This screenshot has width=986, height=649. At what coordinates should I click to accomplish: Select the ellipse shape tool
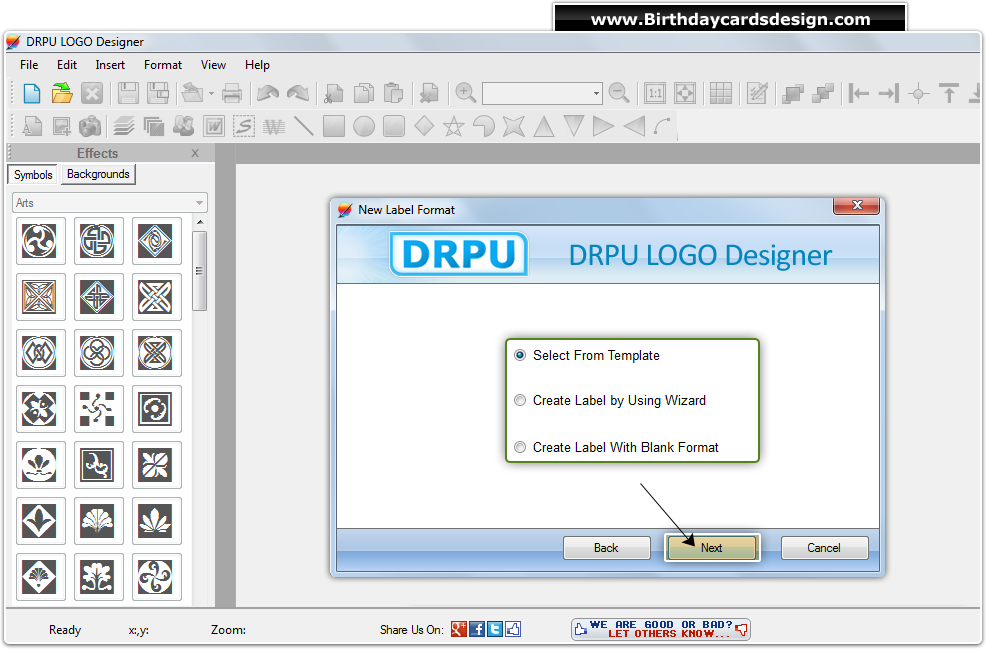point(363,126)
